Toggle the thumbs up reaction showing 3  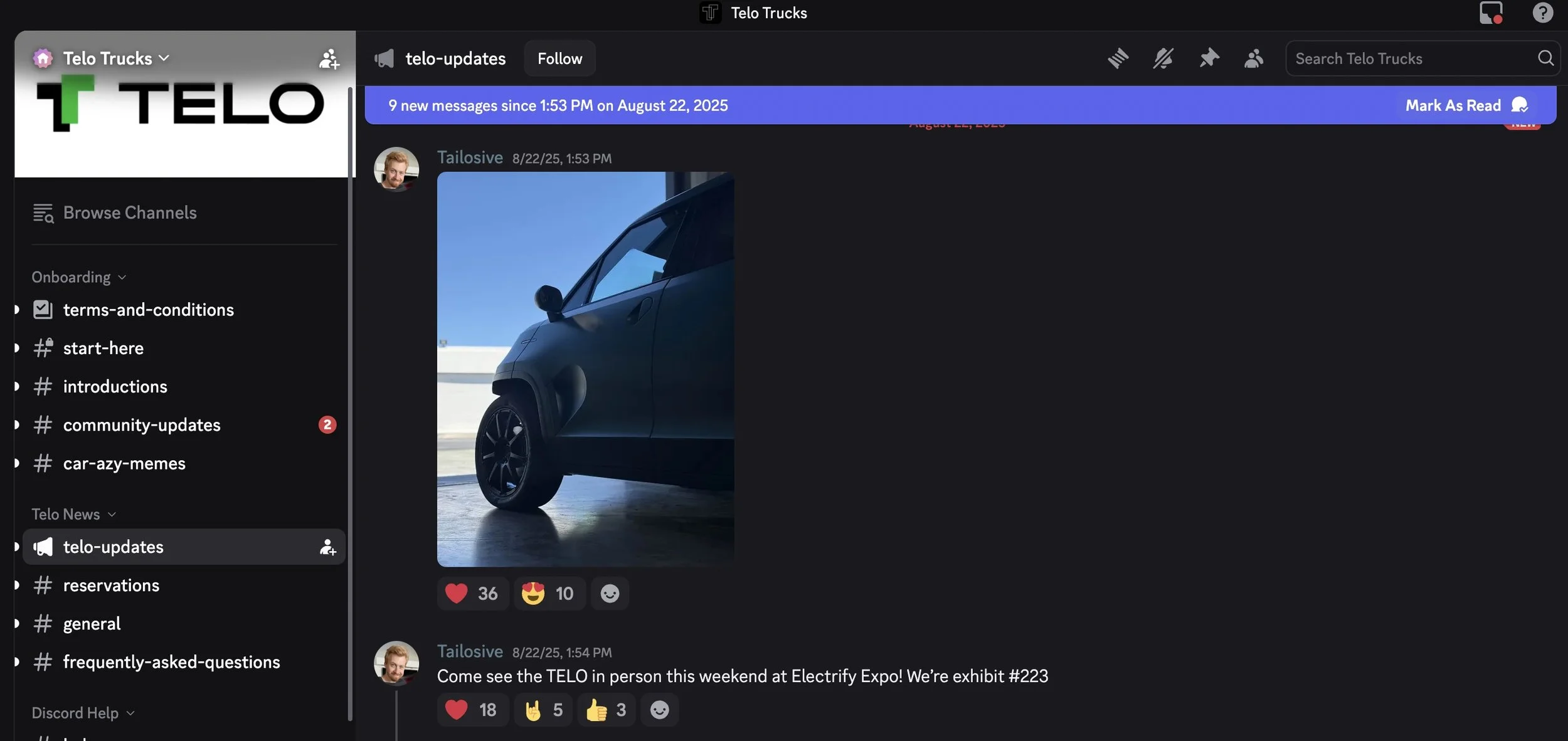(x=606, y=710)
